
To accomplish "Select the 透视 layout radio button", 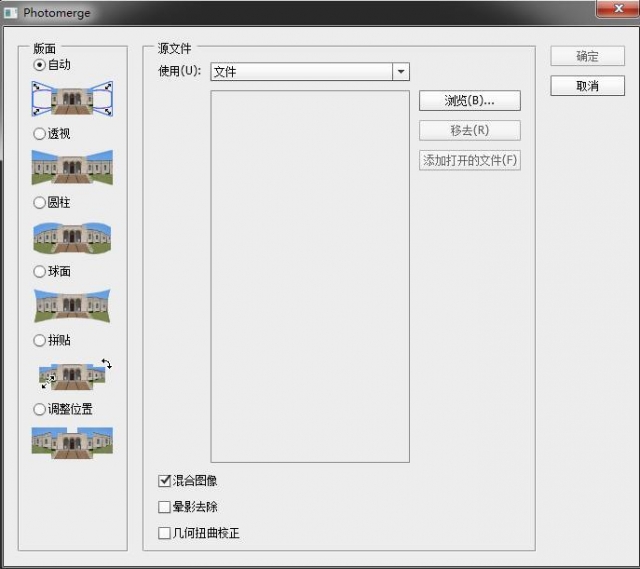I will [x=39, y=134].
